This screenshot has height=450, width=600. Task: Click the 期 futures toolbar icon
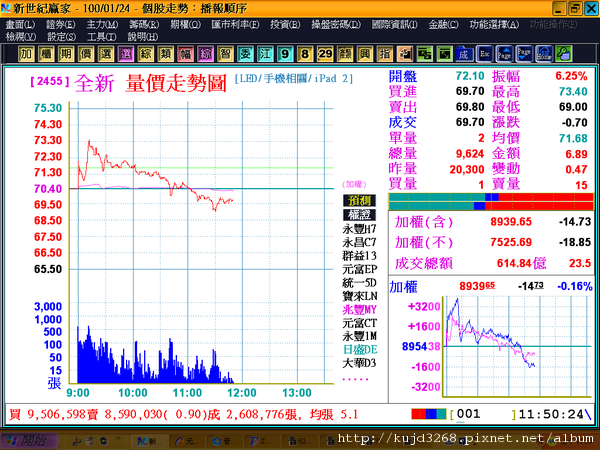(x=66, y=54)
